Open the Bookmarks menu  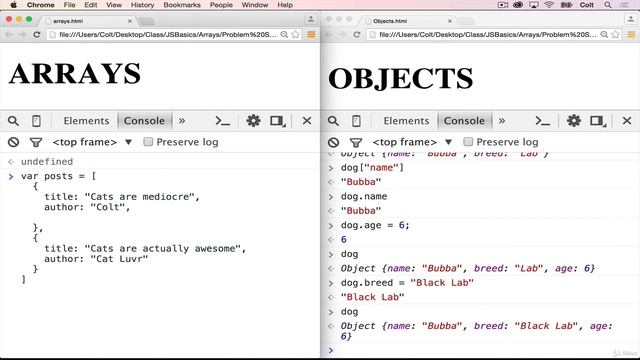(x=182, y=5)
